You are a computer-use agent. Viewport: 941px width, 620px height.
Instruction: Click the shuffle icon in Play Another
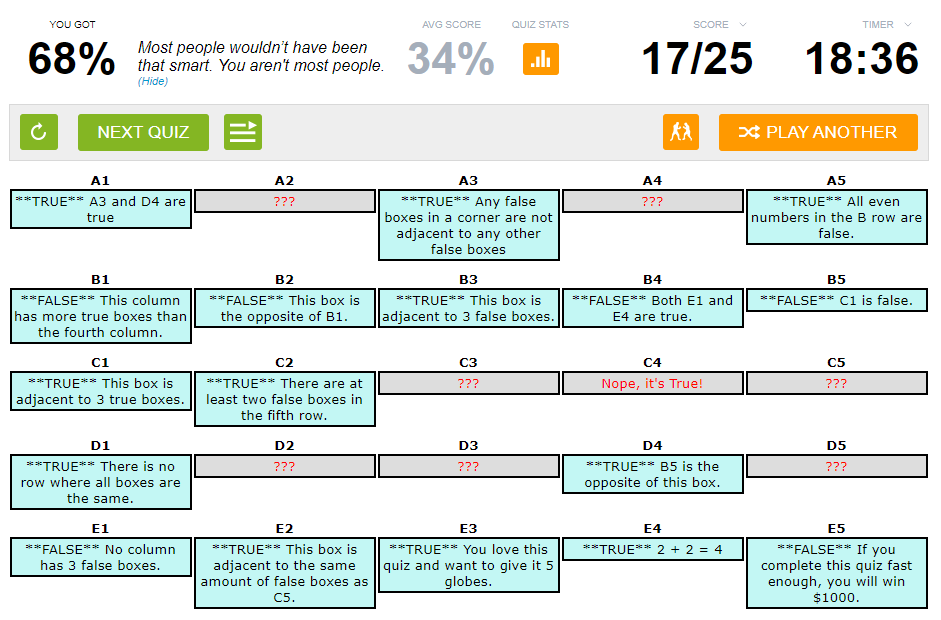point(749,132)
